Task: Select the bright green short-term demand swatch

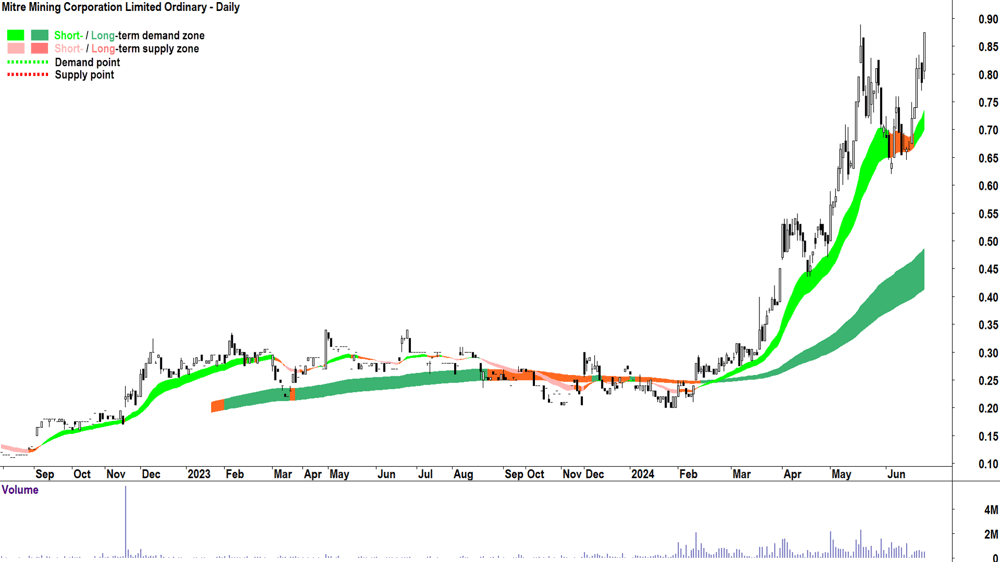Action: tap(16, 35)
